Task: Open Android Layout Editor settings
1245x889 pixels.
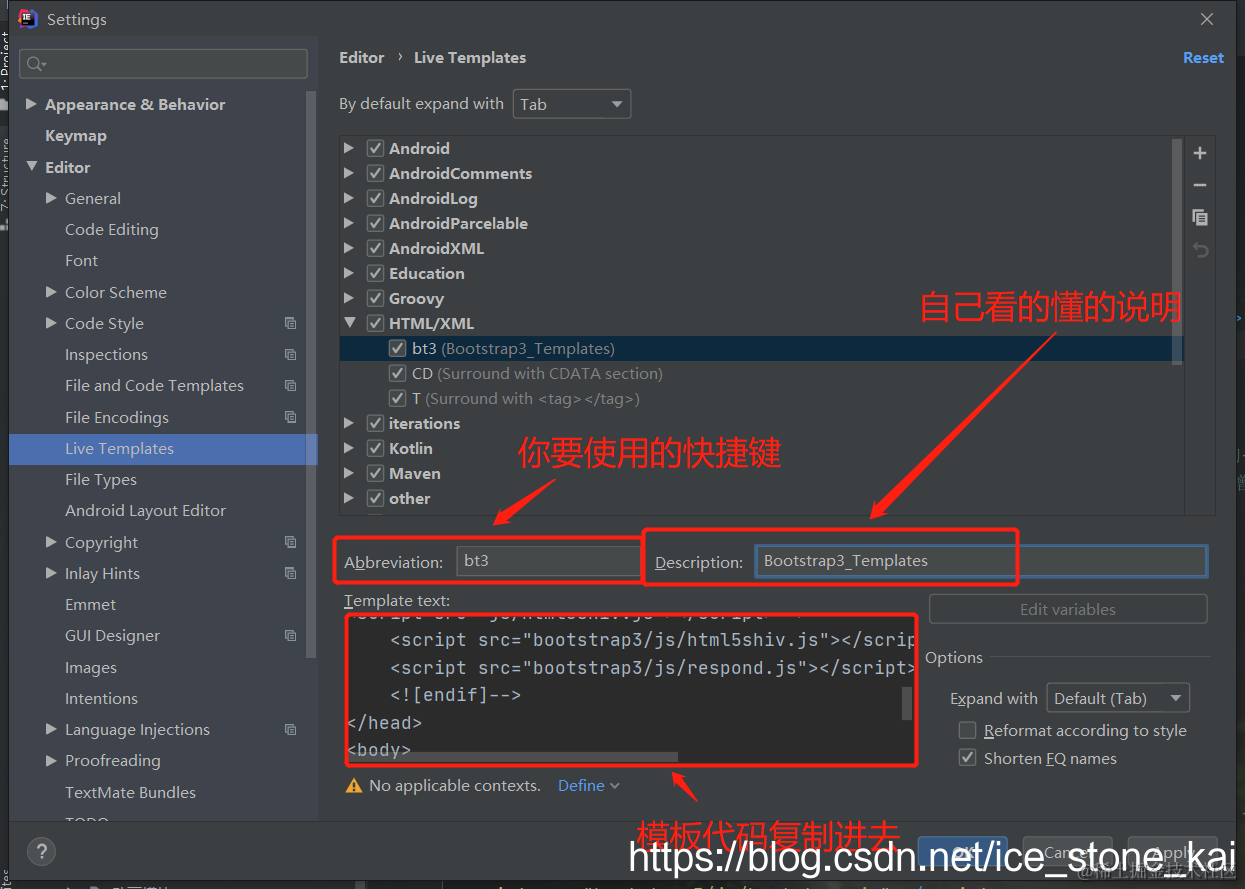Action: (146, 510)
